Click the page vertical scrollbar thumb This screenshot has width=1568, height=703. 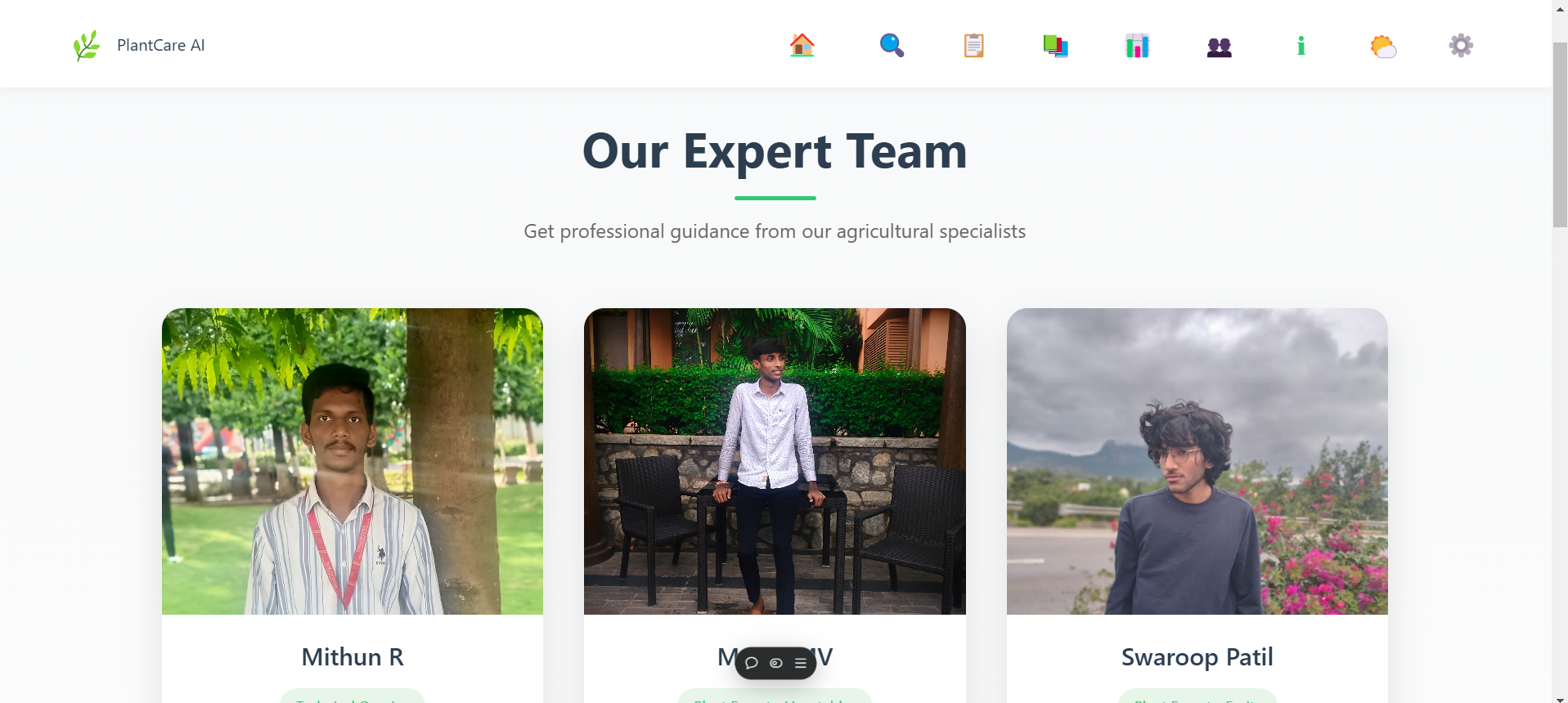(1560, 135)
